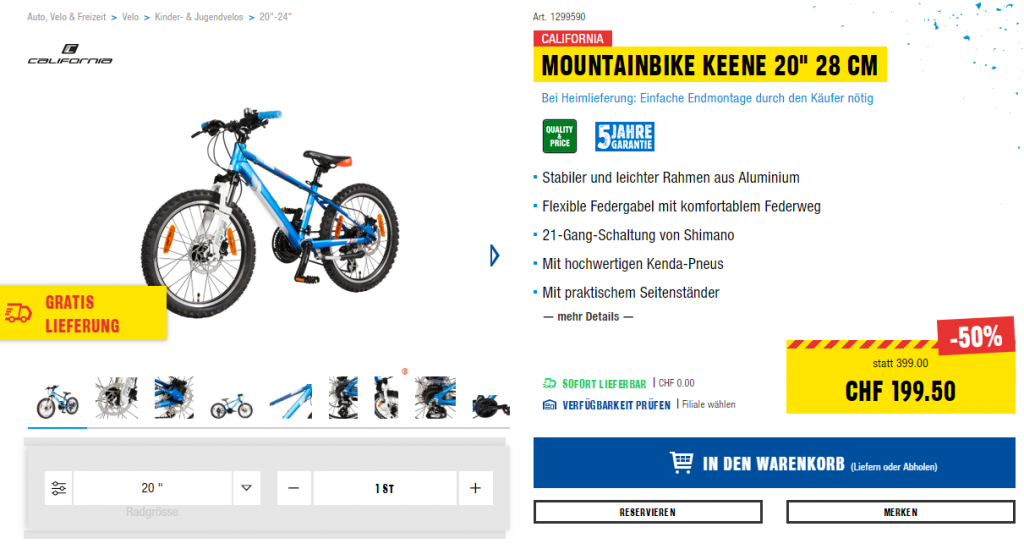Viewport: 1024px width, 560px height.
Task: Increase quantity with the plus button
Action: (x=475, y=488)
